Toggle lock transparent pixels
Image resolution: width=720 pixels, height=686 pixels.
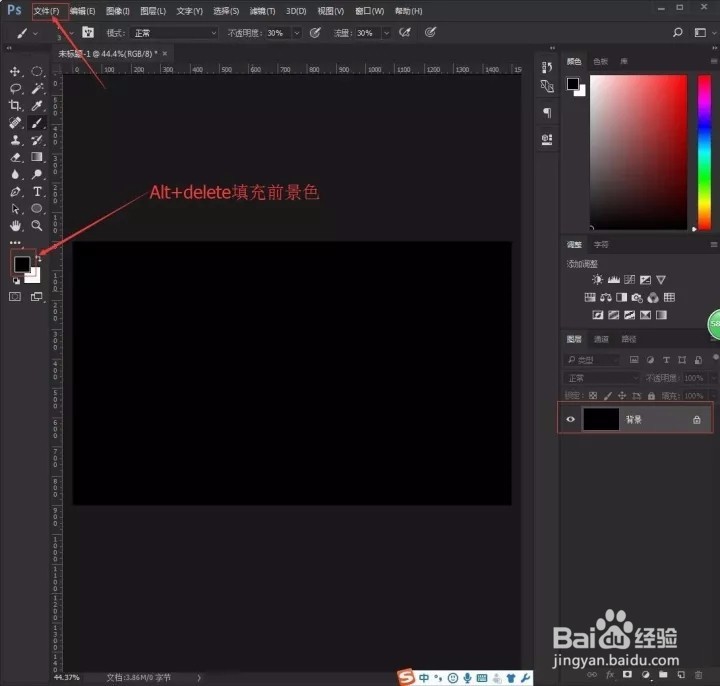click(593, 396)
